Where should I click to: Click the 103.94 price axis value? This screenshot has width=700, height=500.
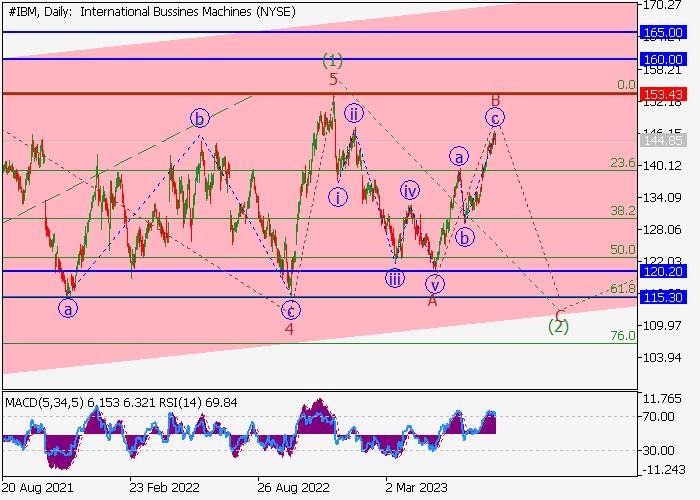pos(662,358)
